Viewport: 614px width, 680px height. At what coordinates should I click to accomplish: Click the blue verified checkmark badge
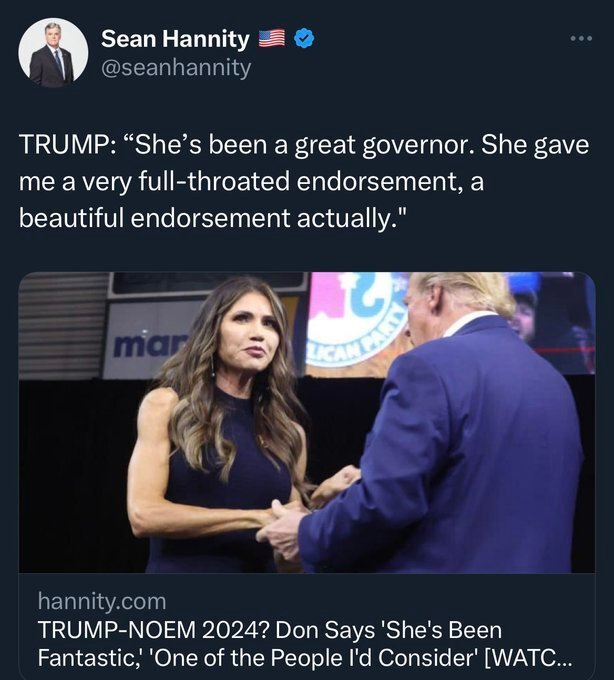pos(307,39)
